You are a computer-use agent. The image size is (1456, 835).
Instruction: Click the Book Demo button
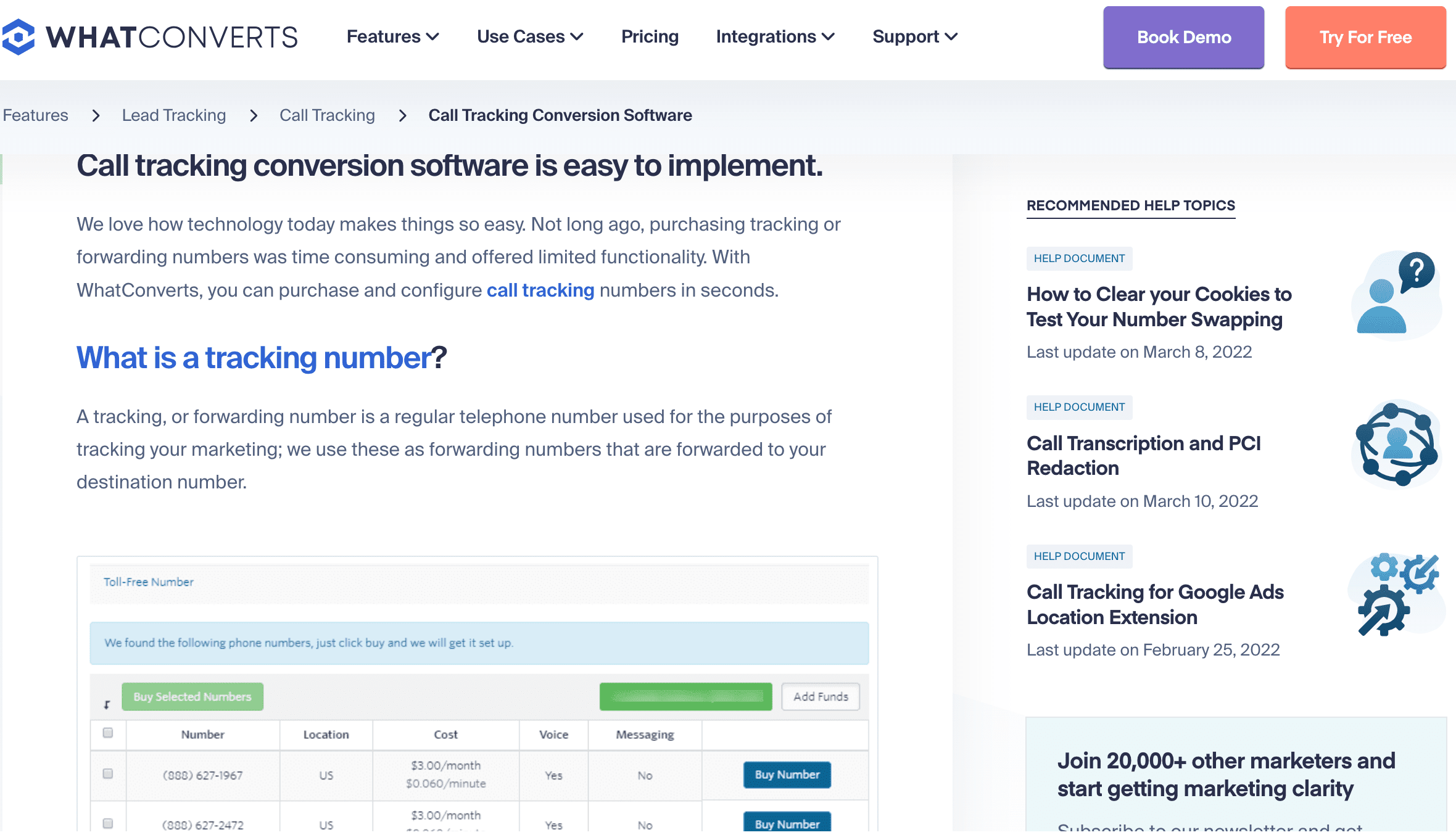tap(1183, 37)
